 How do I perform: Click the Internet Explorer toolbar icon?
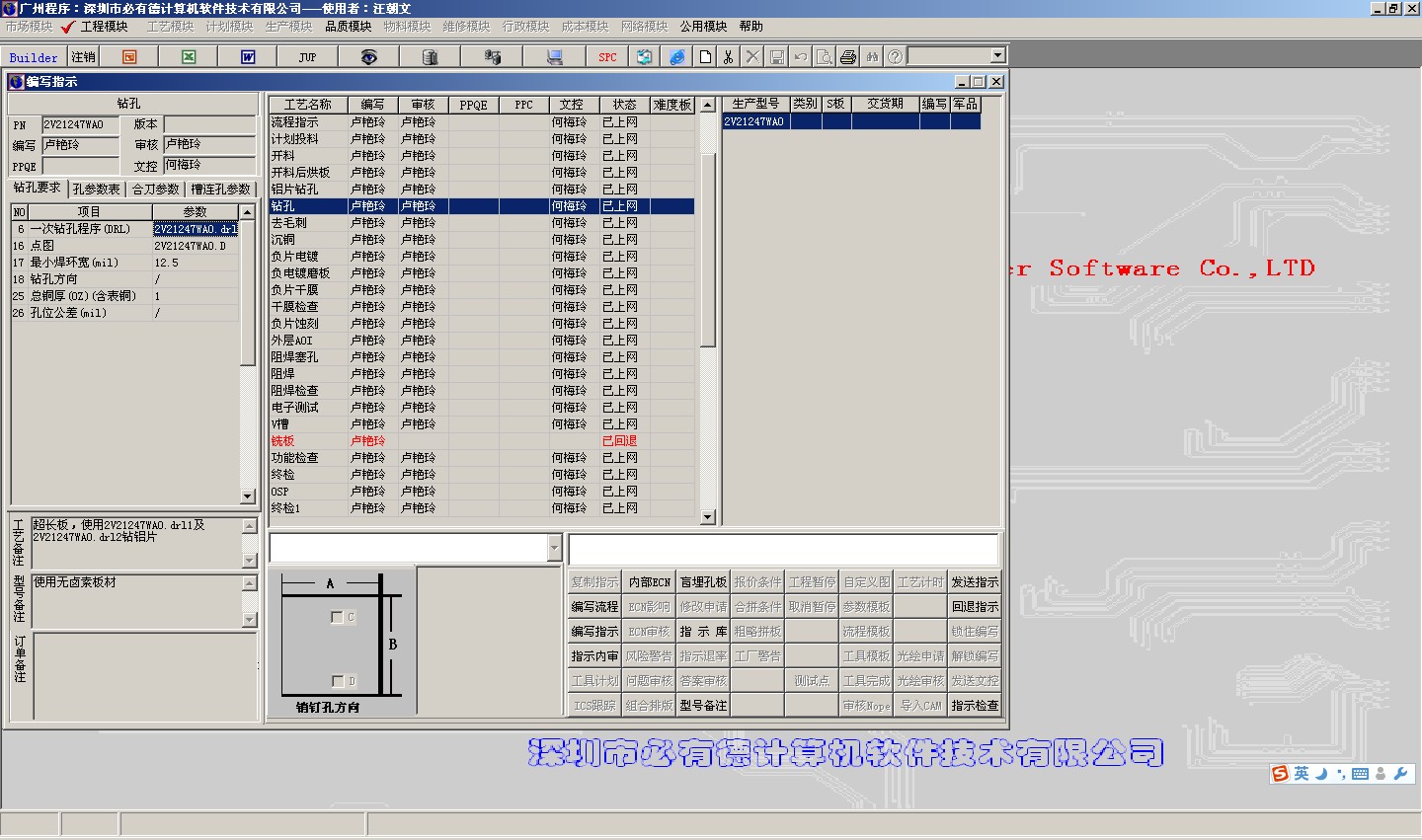676,57
